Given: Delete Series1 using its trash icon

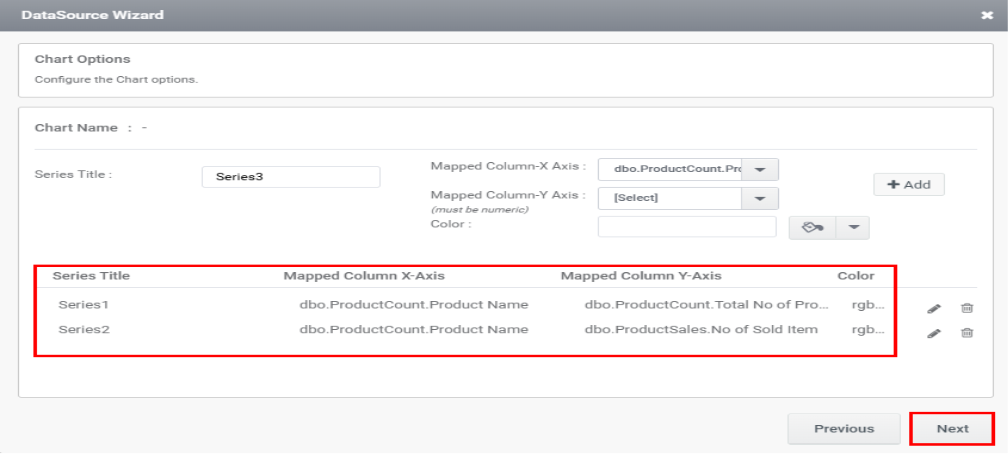Looking at the screenshot, I should click(x=967, y=308).
